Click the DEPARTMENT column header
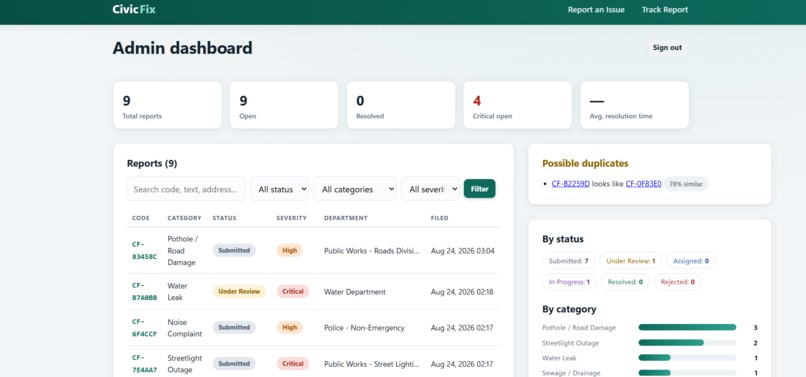 tap(345, 218)
